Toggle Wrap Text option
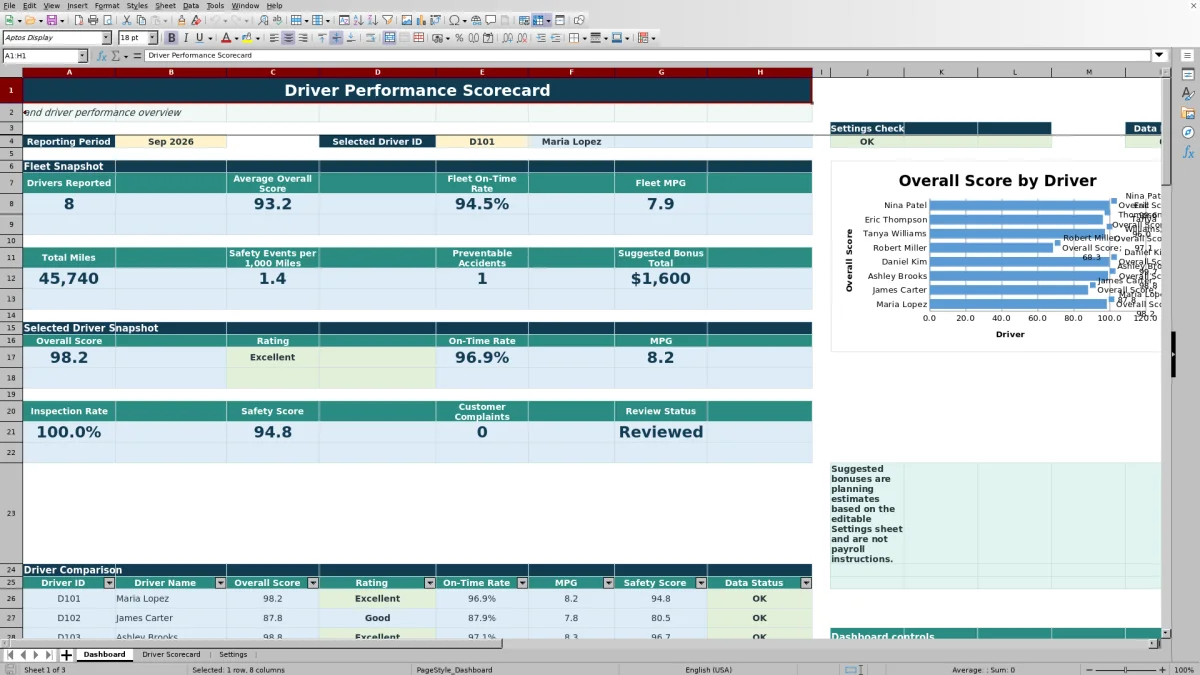The image size is (1200, 675). (x=371, y=38)
